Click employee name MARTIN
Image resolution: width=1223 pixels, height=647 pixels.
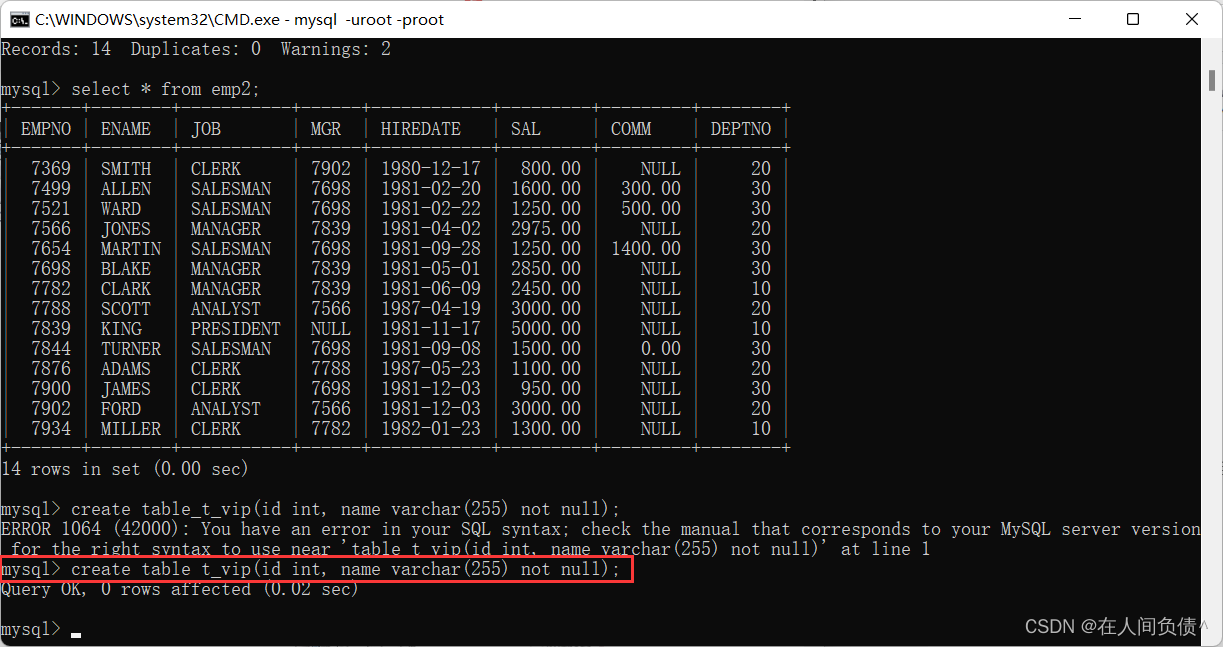pos(131,249)
